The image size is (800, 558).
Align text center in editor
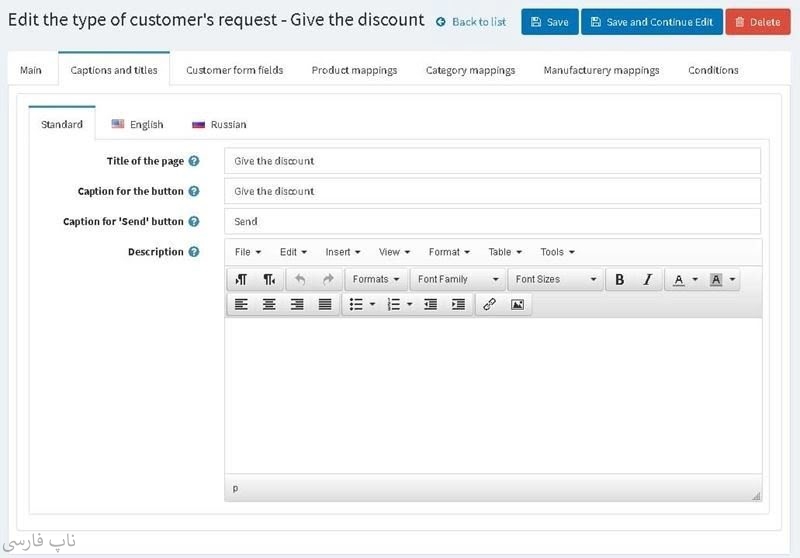click(269, 305)
